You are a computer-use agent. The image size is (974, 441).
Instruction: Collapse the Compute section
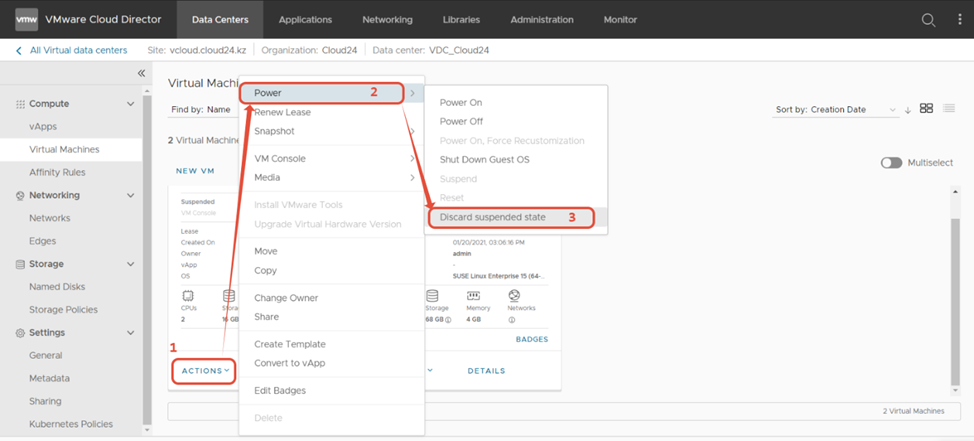[130, 104]
